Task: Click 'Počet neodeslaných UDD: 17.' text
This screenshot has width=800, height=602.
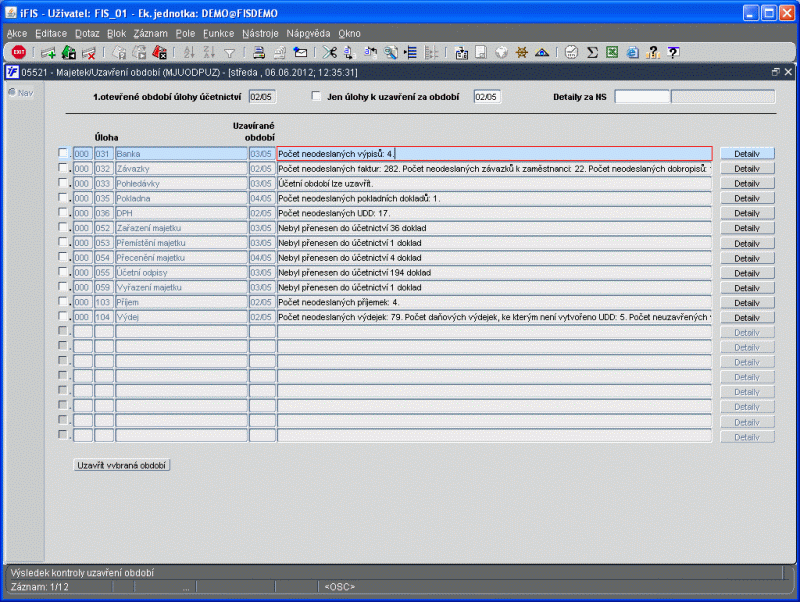Action: click(334, 213)
